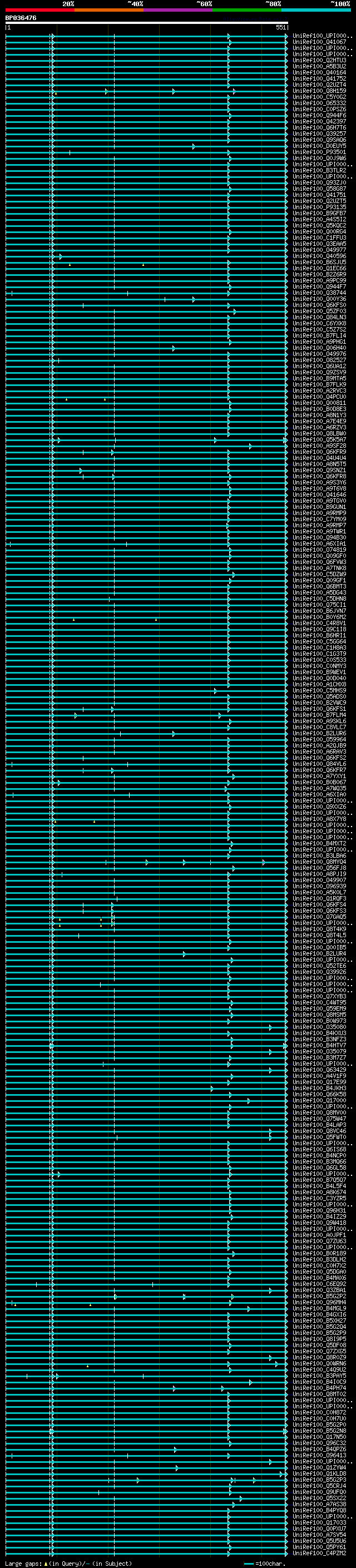Click the cyan ~100% identity legend bar

(x=316, y=10)
